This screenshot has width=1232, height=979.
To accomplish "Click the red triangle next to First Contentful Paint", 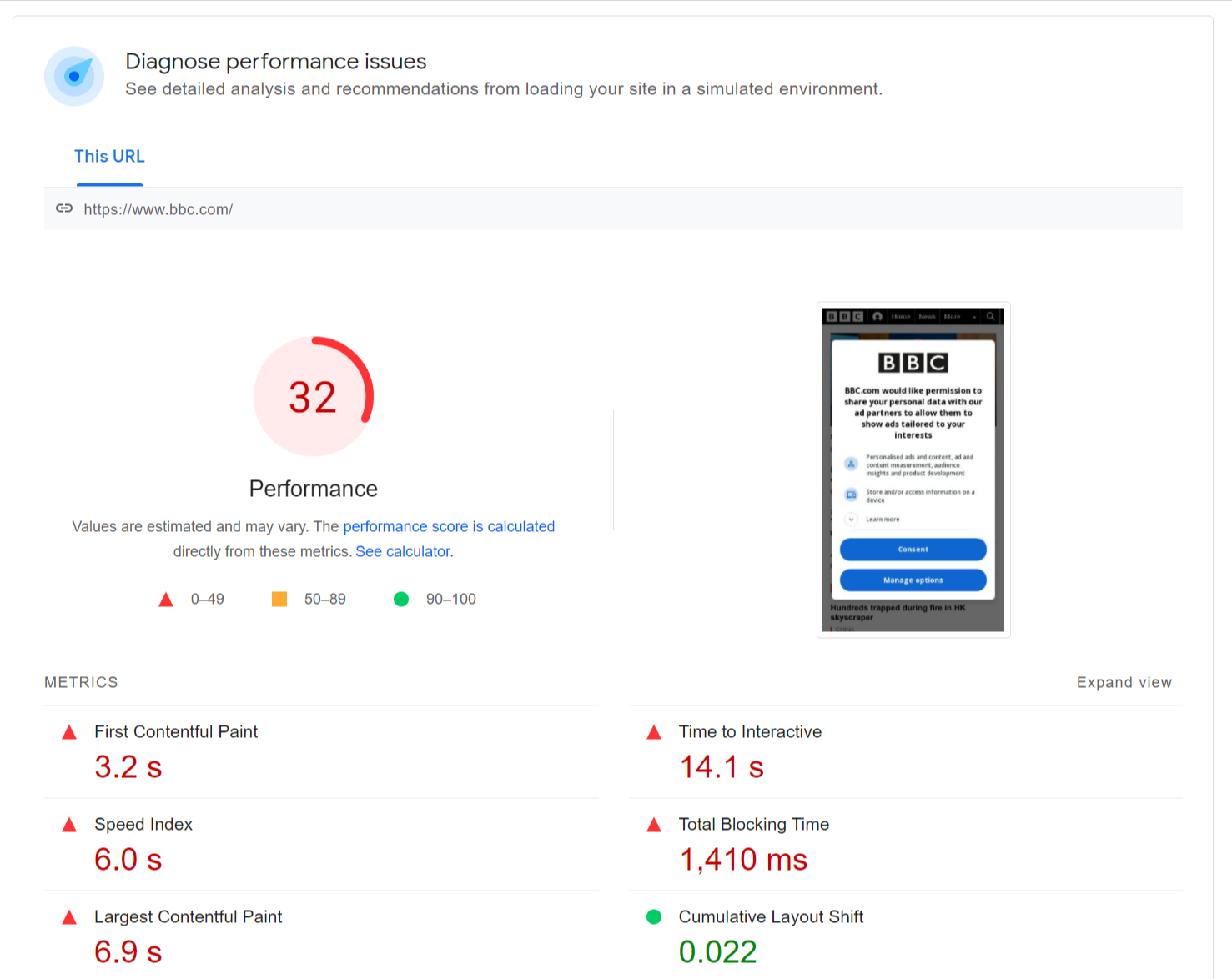I will click(x=69, y=732).
